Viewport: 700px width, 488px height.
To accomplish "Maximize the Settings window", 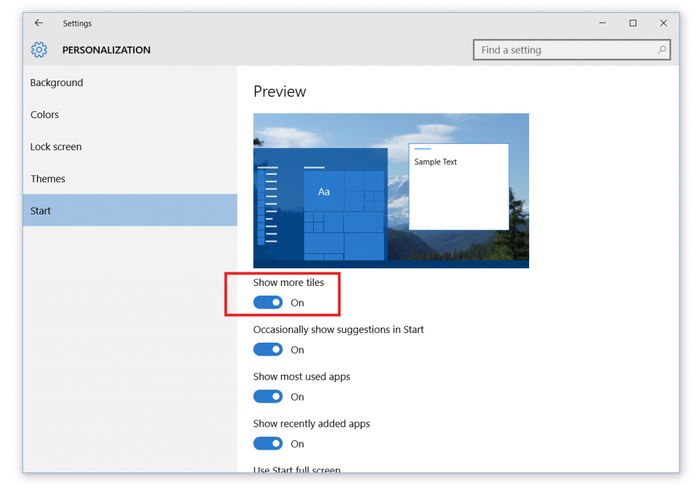I will coord(633,23).
